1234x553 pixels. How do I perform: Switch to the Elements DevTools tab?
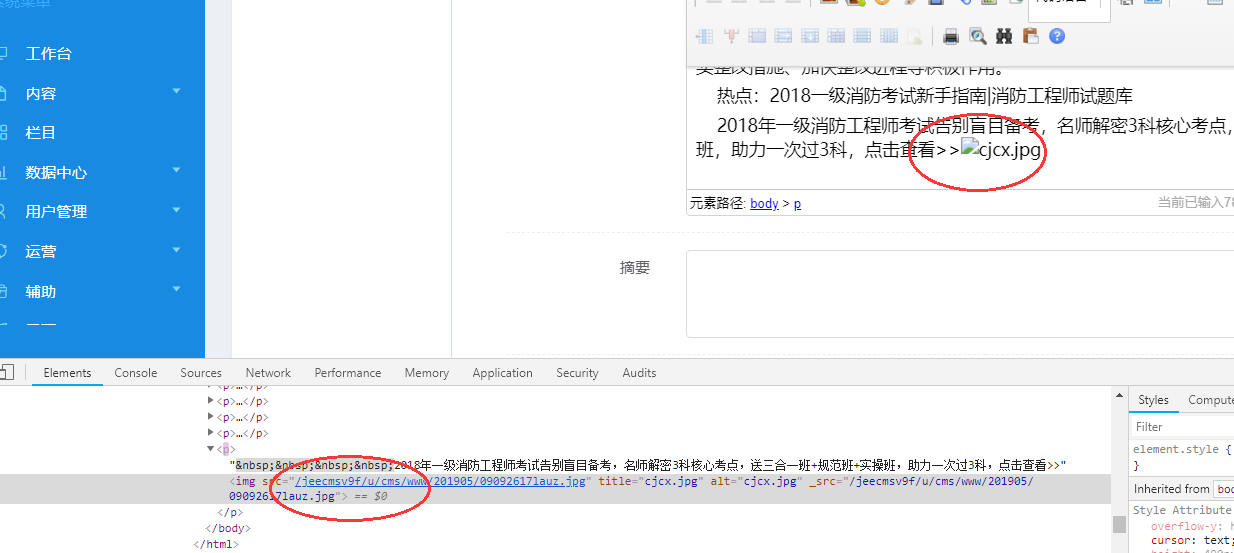point(67,373)
